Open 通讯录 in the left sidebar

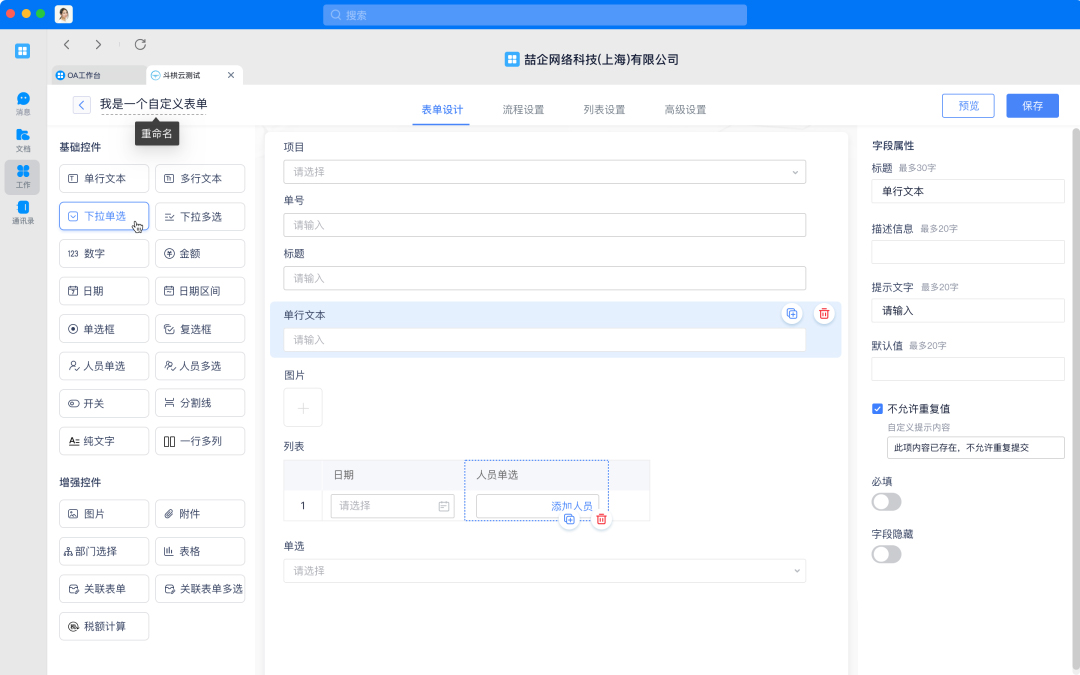(23, 212)
